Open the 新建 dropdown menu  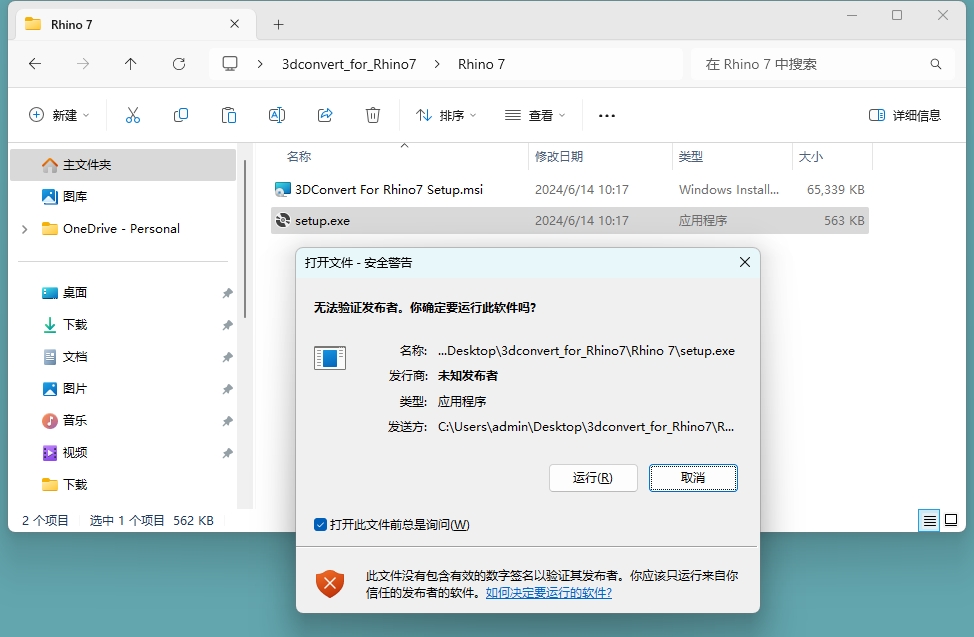(x=59, y=115)
